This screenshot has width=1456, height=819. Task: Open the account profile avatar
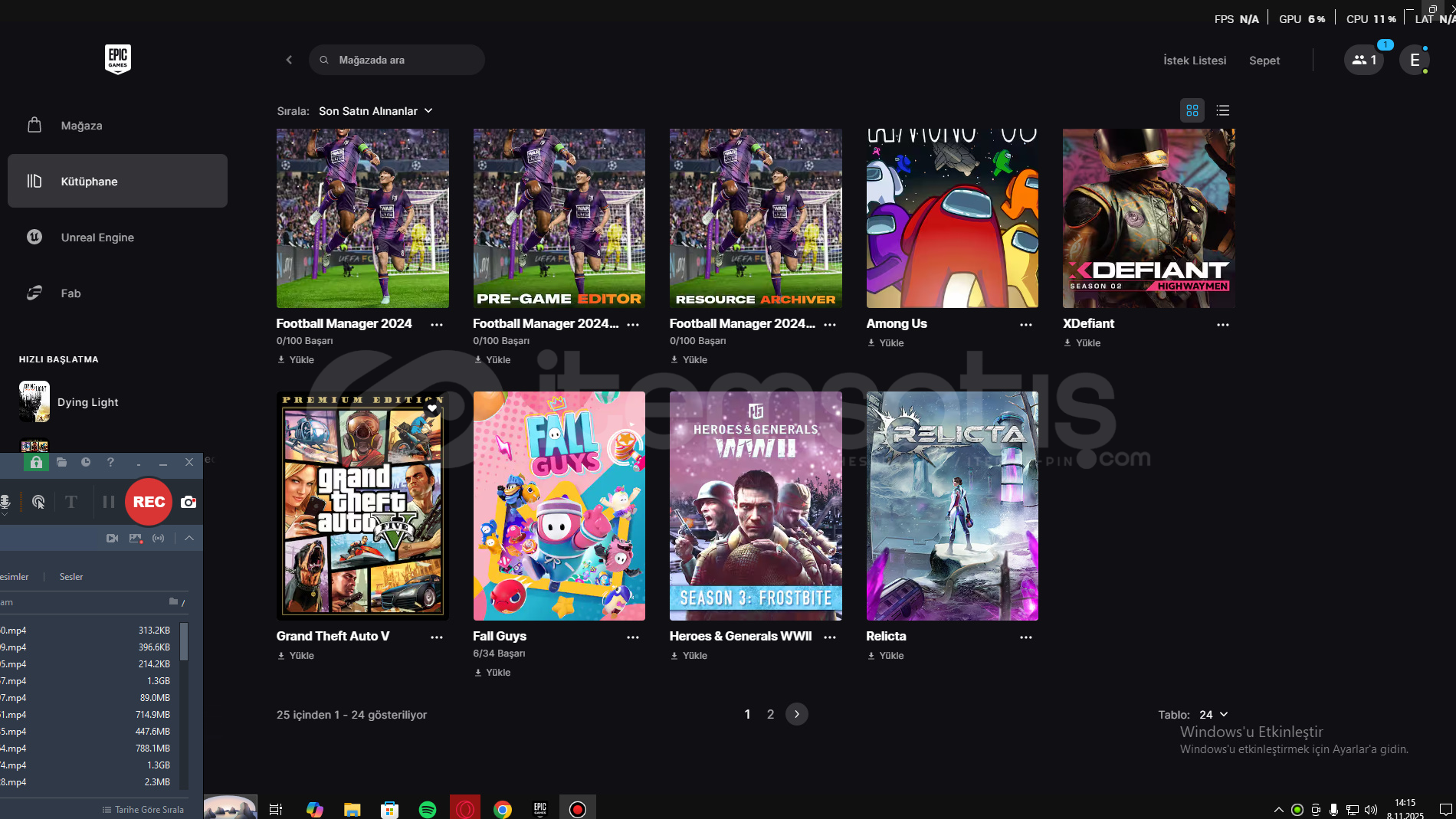pyautogui.click(x=1414, y=60)
